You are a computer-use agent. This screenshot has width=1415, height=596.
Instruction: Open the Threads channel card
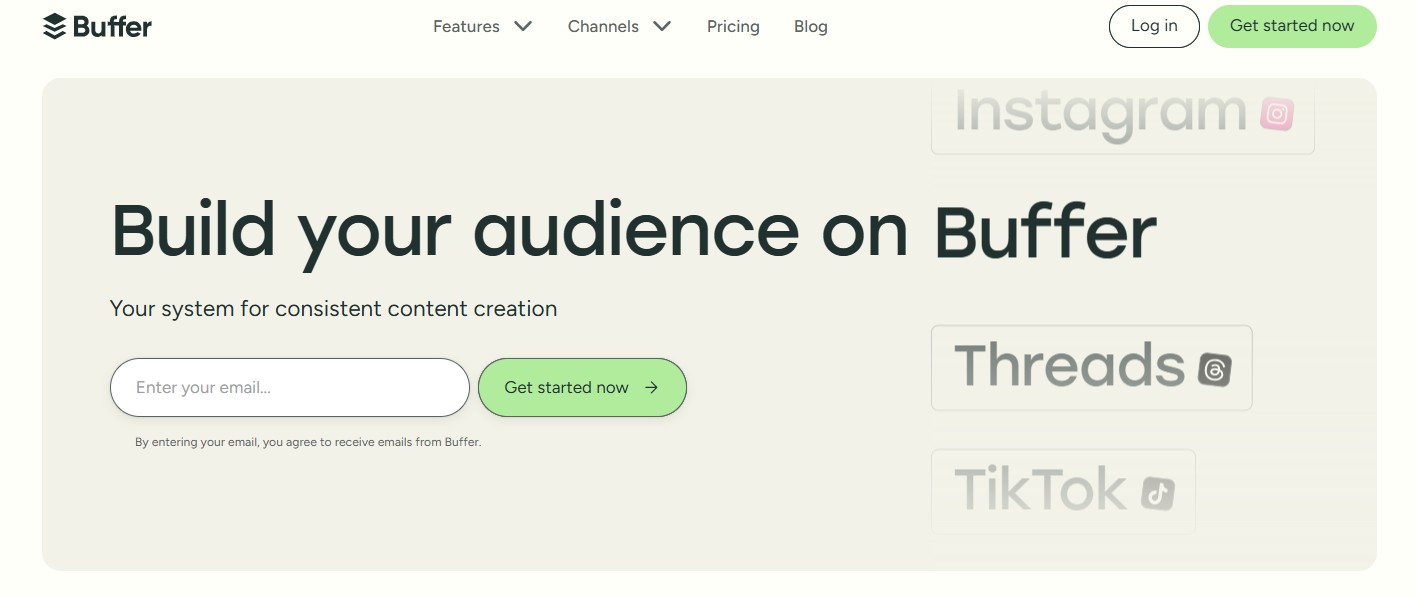pos(1090,368)
